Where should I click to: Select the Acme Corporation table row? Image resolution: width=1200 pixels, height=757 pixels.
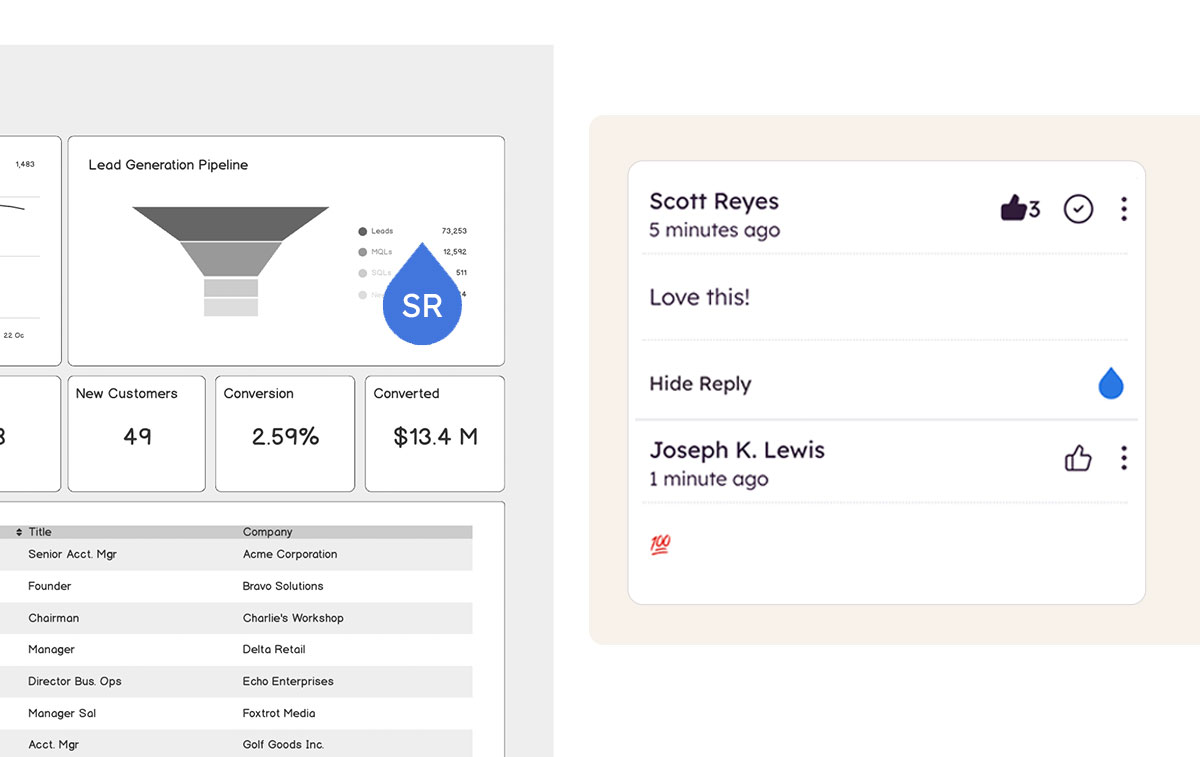290,554
